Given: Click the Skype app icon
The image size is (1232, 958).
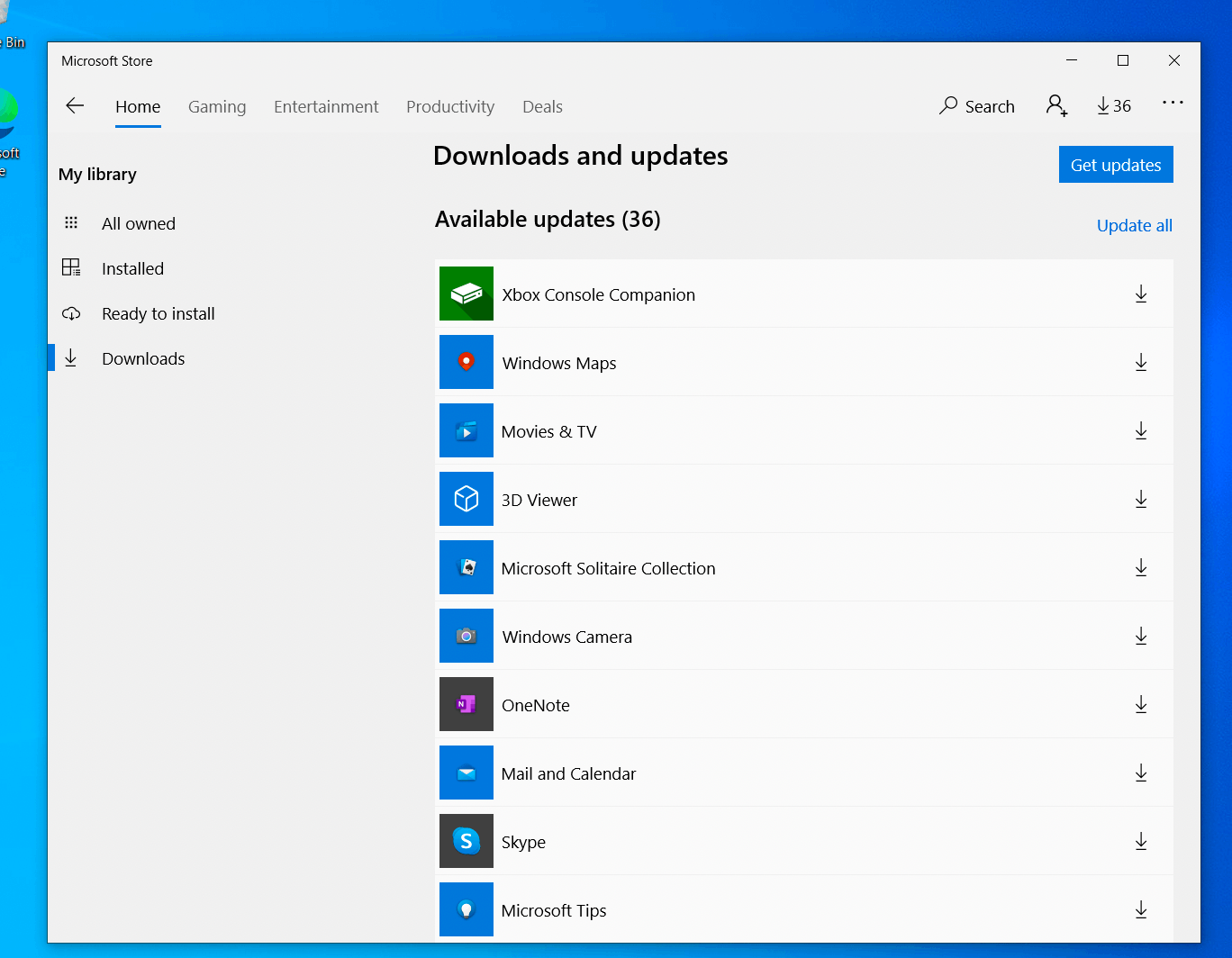Looking at the screenshot, I should pyautogui.click(x=467, y=841).
